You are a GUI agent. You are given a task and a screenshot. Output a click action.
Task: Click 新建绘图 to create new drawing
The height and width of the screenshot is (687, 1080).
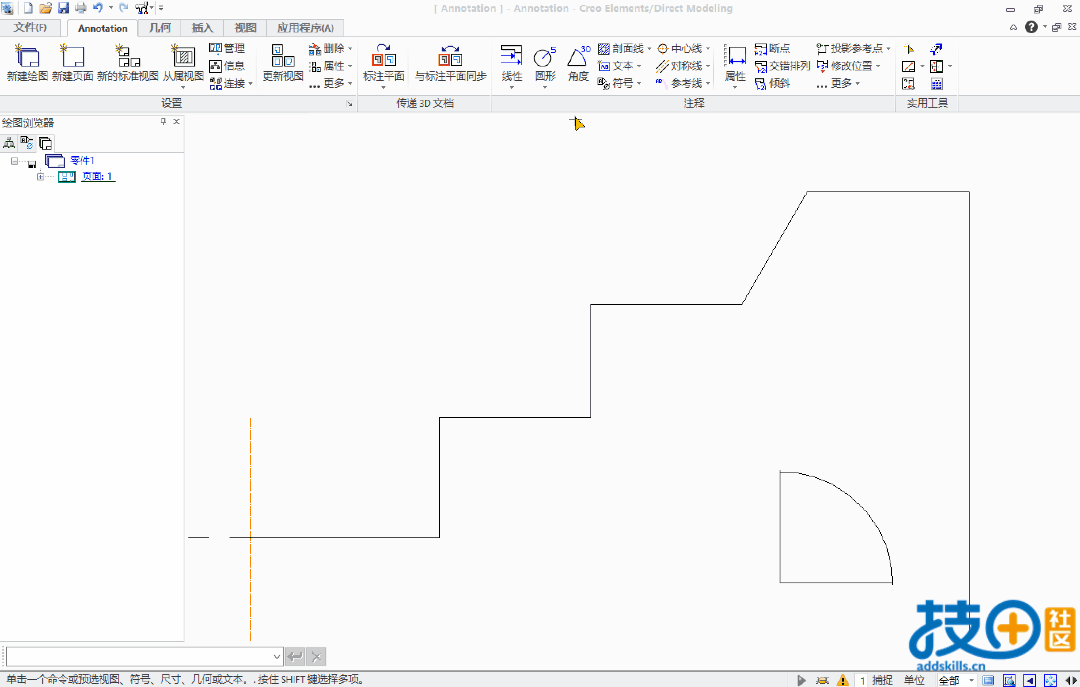(x=27, y=63)
